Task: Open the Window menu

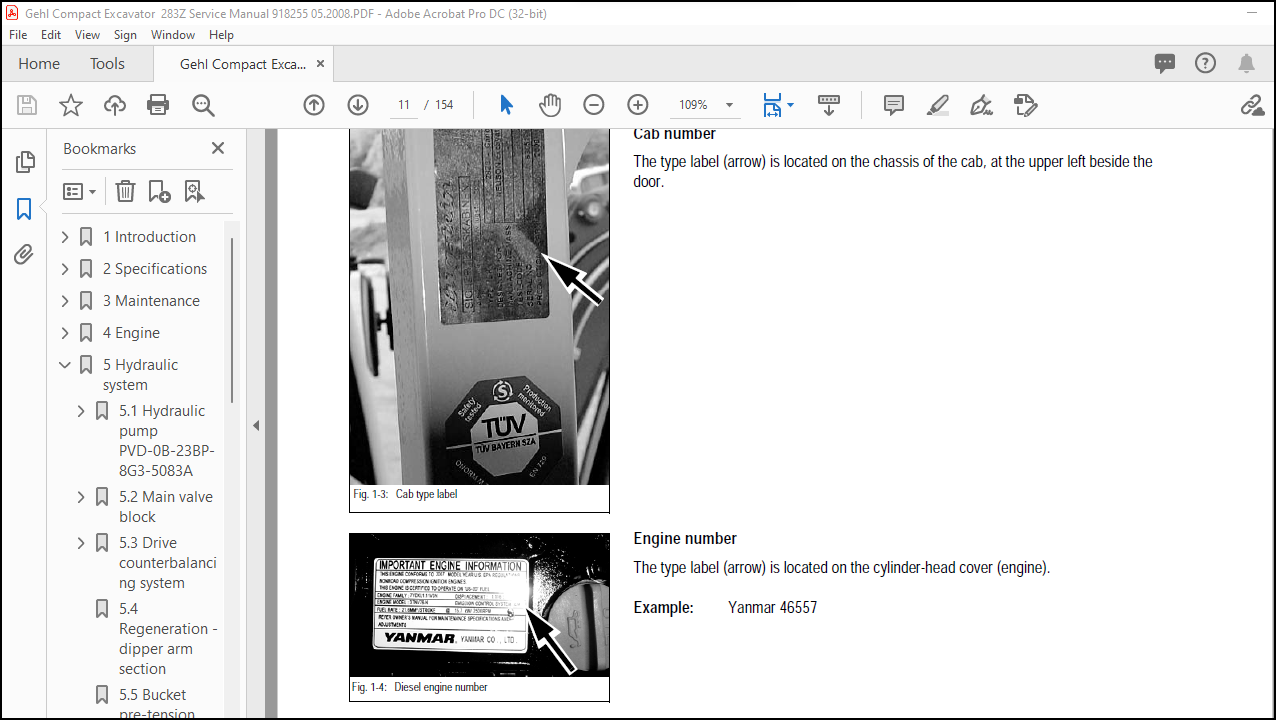Action: [x=173, y=34]
